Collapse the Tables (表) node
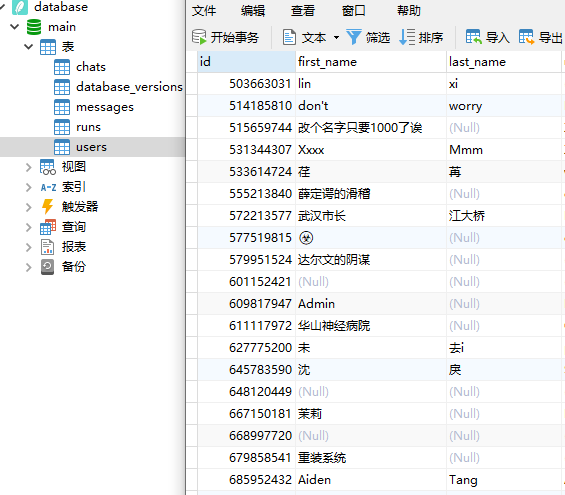The height and width of the screenshot is (495, 565). (28, 46)
